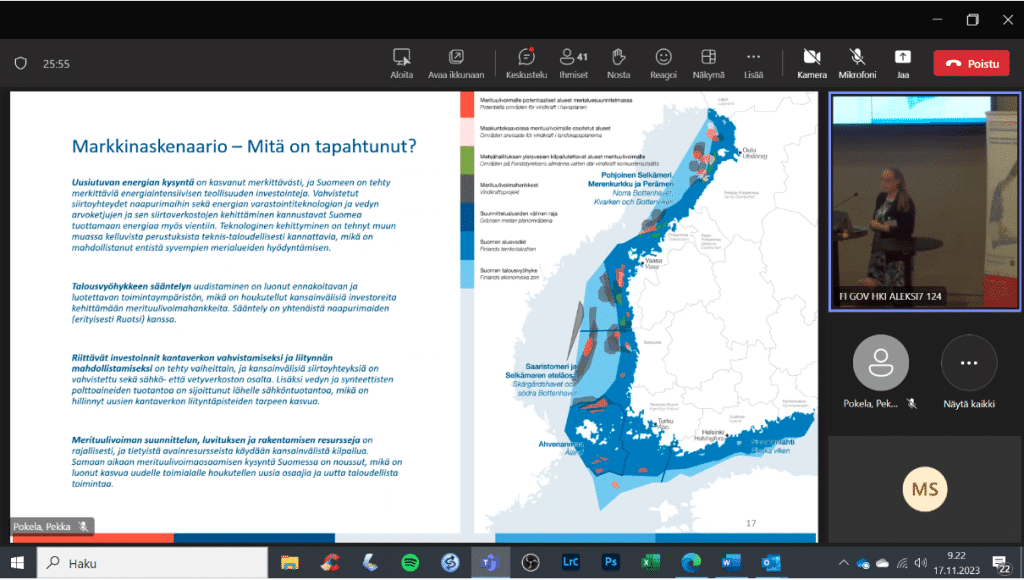Click the MS initials avatar tile

pos(925,489)
